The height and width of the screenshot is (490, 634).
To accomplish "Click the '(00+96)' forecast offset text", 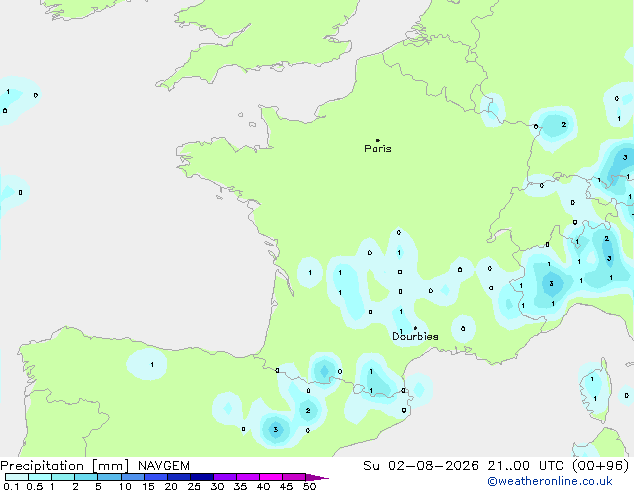I will [x=600, y=466].
